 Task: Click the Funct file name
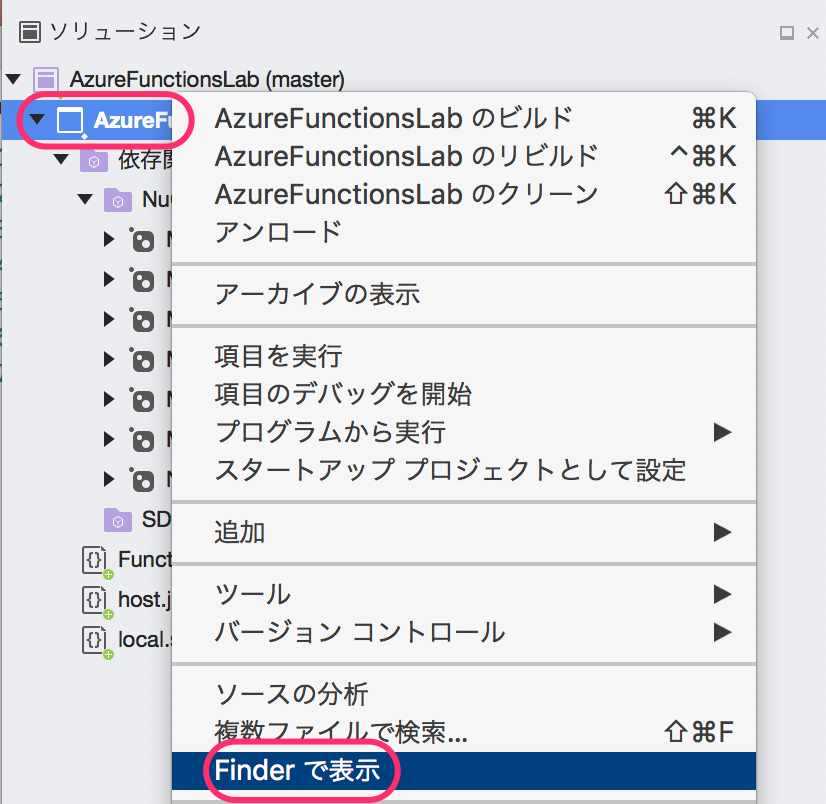tap(145, 560)
